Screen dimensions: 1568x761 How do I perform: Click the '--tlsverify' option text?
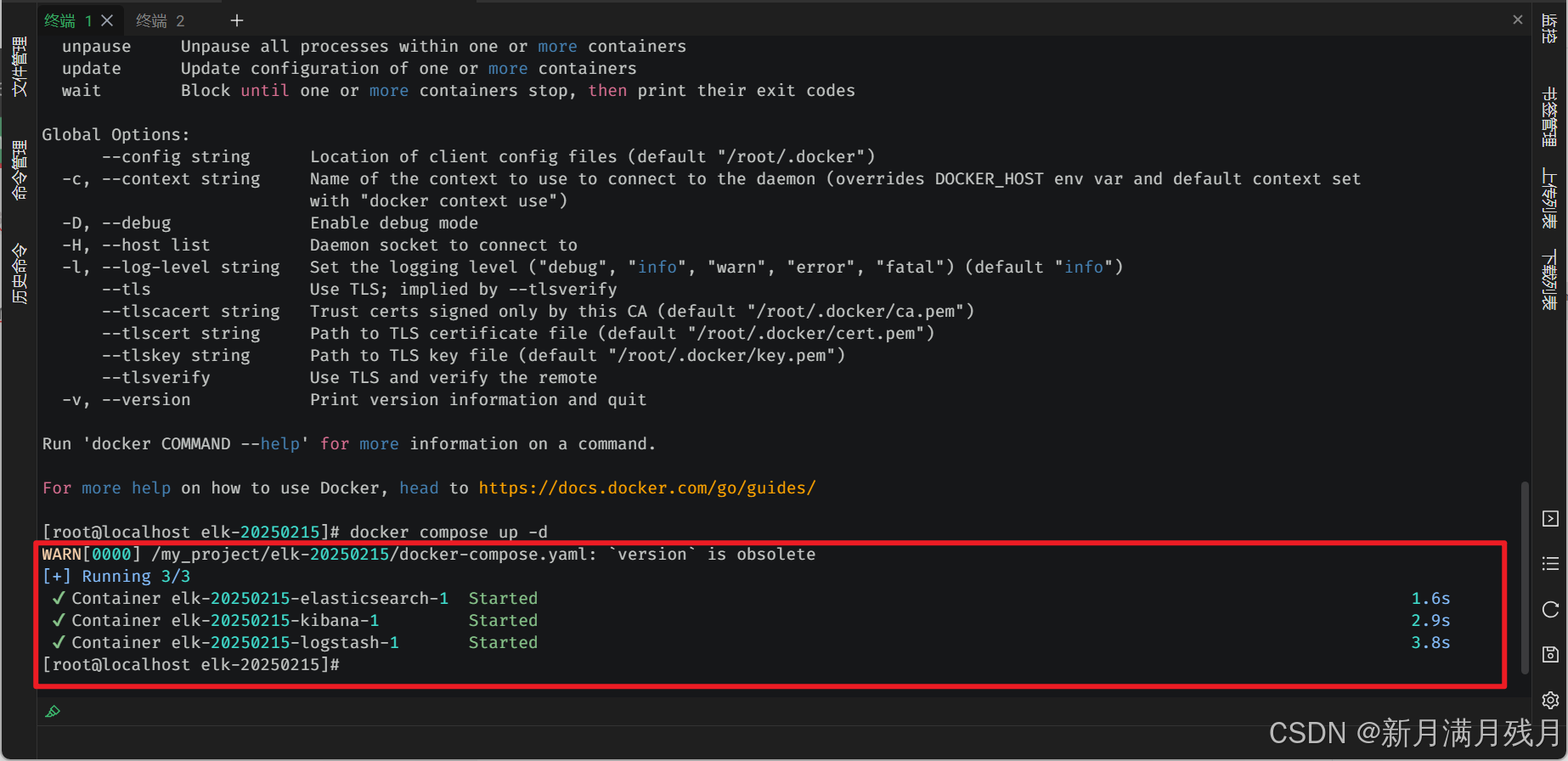[156, 377]
